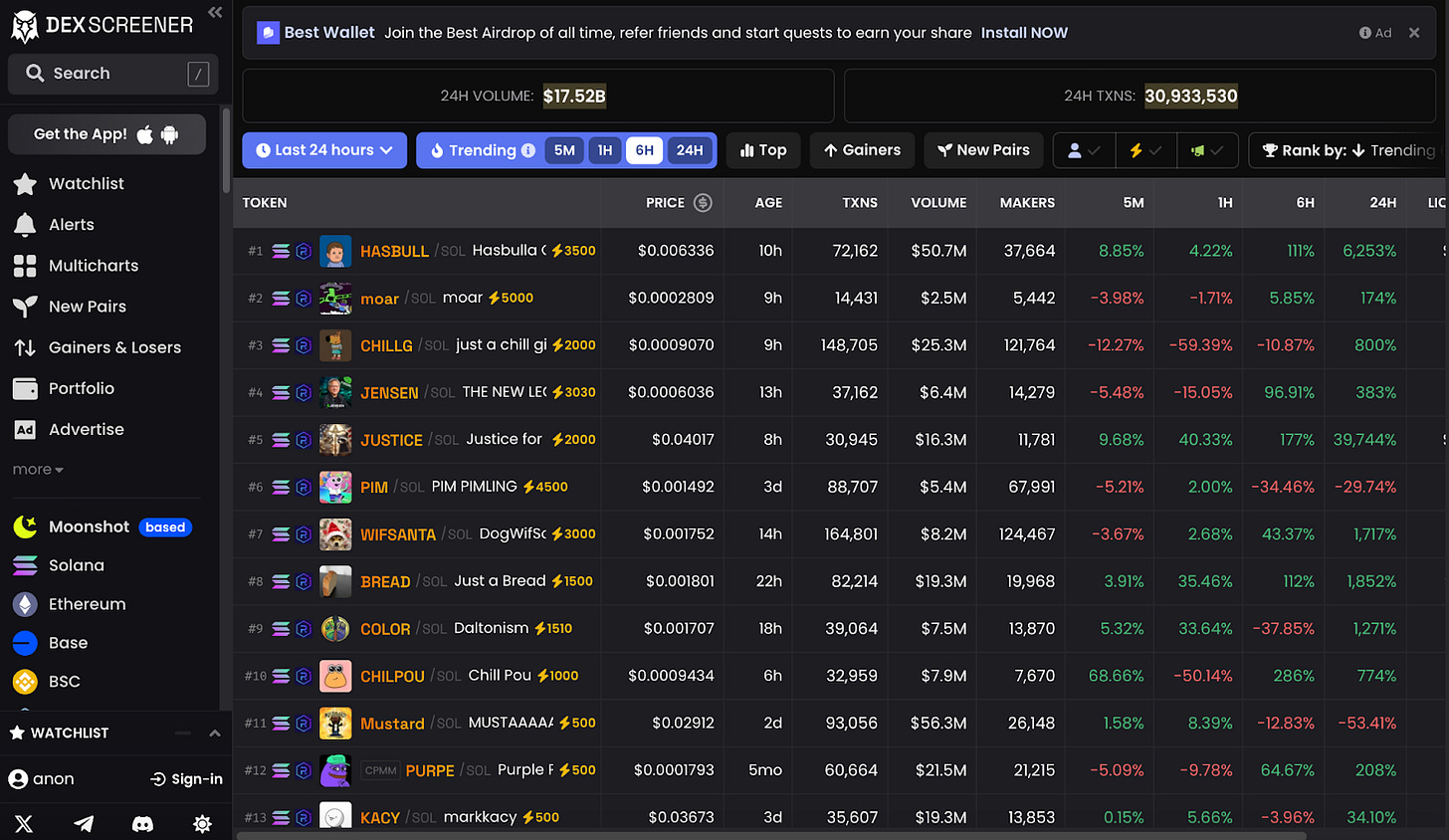This screenshot has width=1449, height=840.
Task: Select the Base chain icon
Action: (25, 643)
